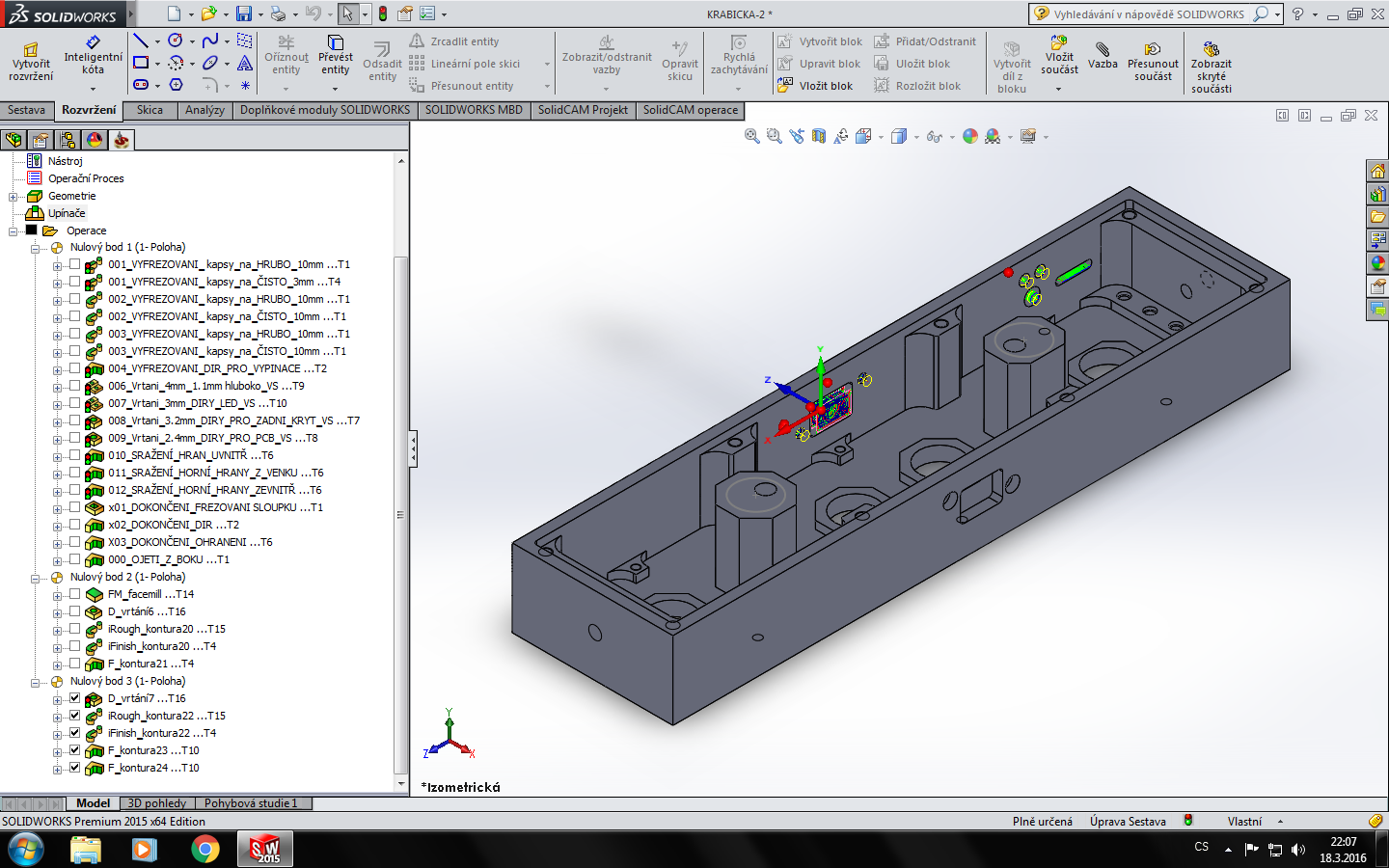
Task: Select the Převést entity tool
Action: [x=335, y=56]
